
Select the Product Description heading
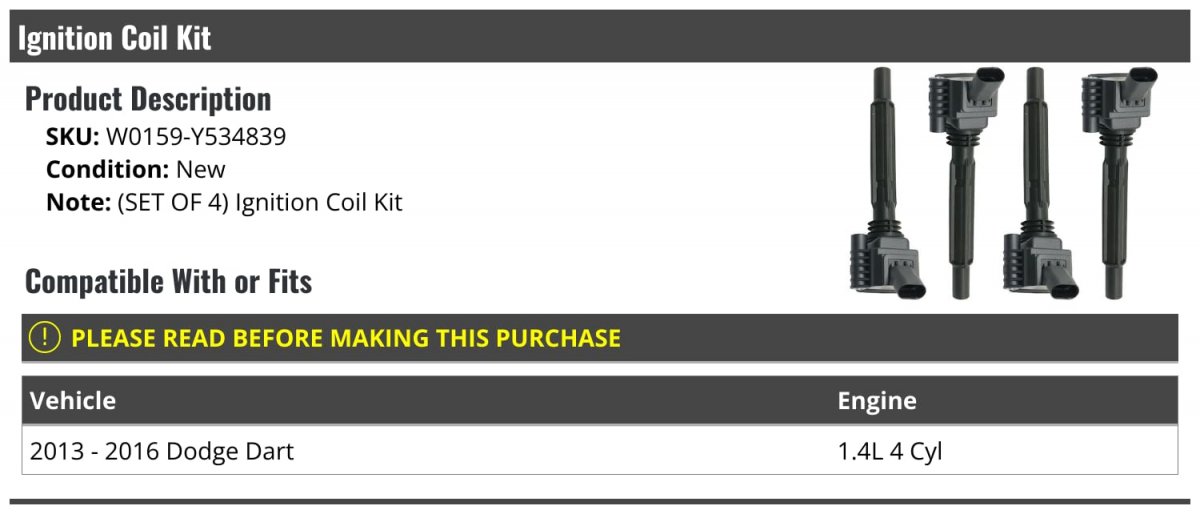click(148, 98)
